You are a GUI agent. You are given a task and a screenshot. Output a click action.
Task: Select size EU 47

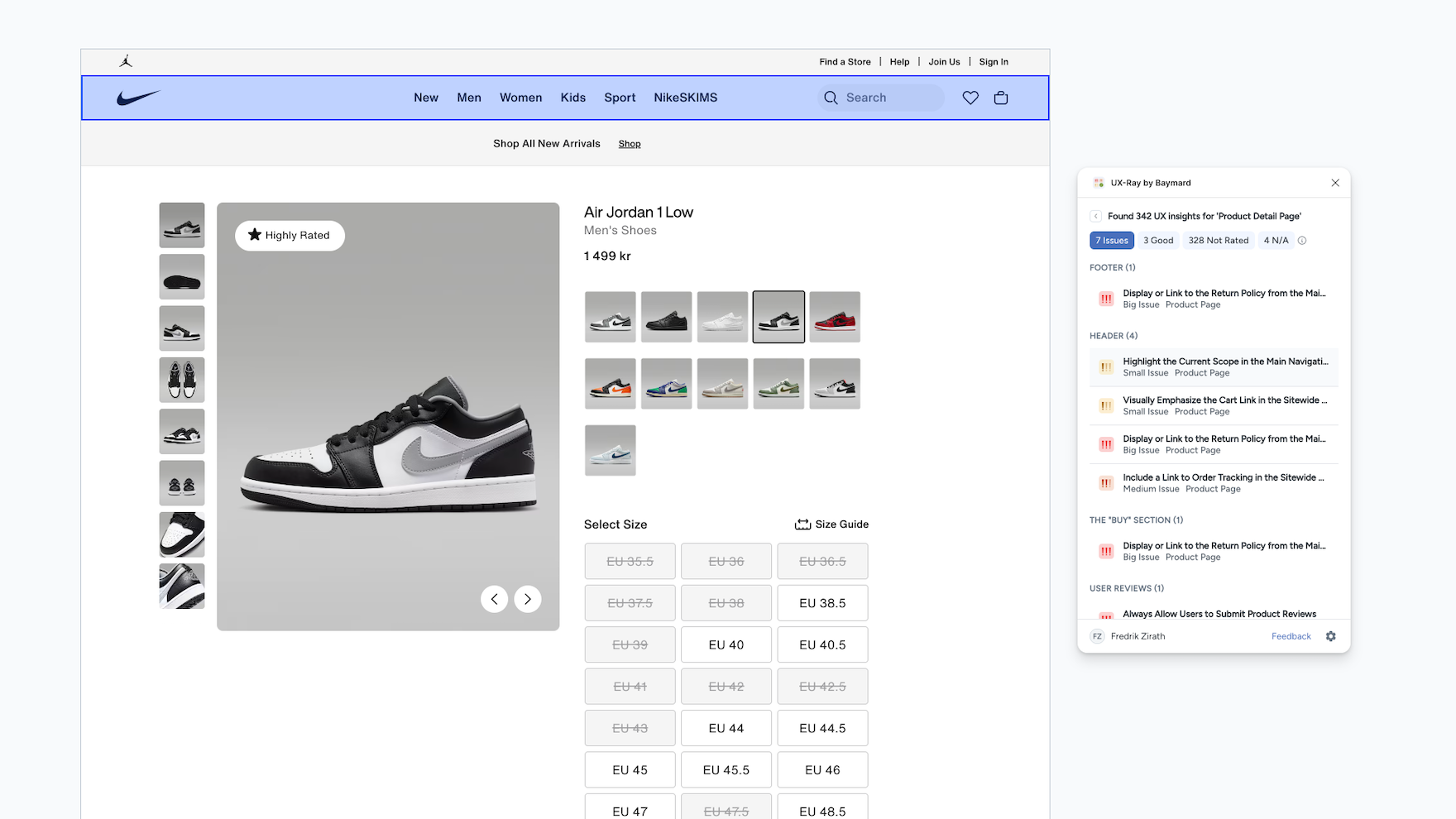click(630, 807)
